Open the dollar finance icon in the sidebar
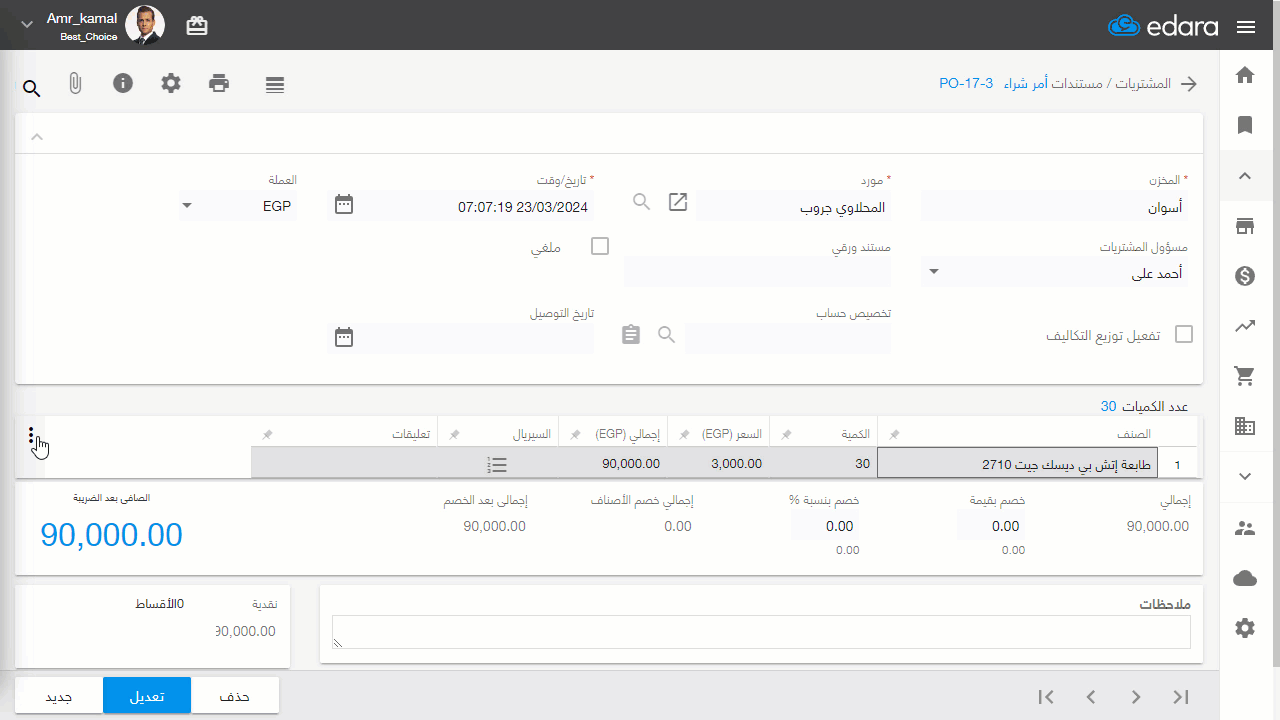Screen dimensions: 1280x720 click(x=1245, y=276)
